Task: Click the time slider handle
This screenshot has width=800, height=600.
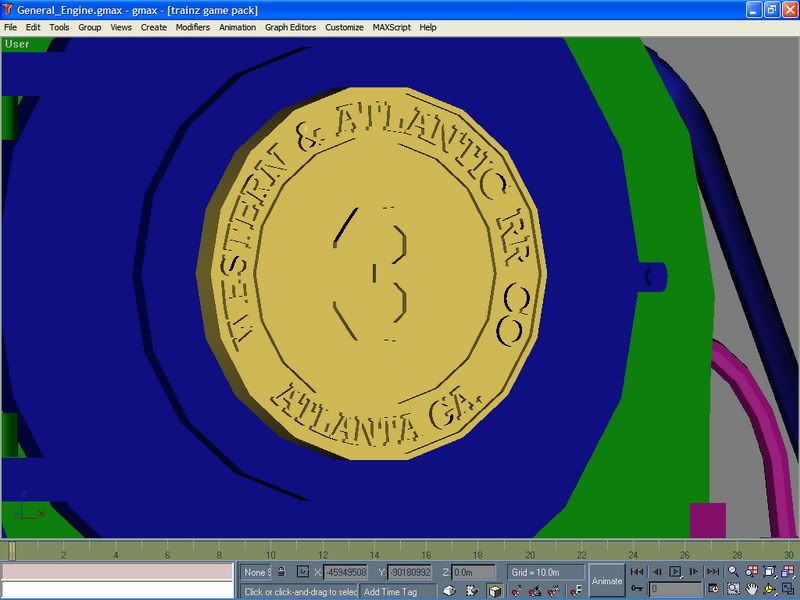Action: point(12,551)
